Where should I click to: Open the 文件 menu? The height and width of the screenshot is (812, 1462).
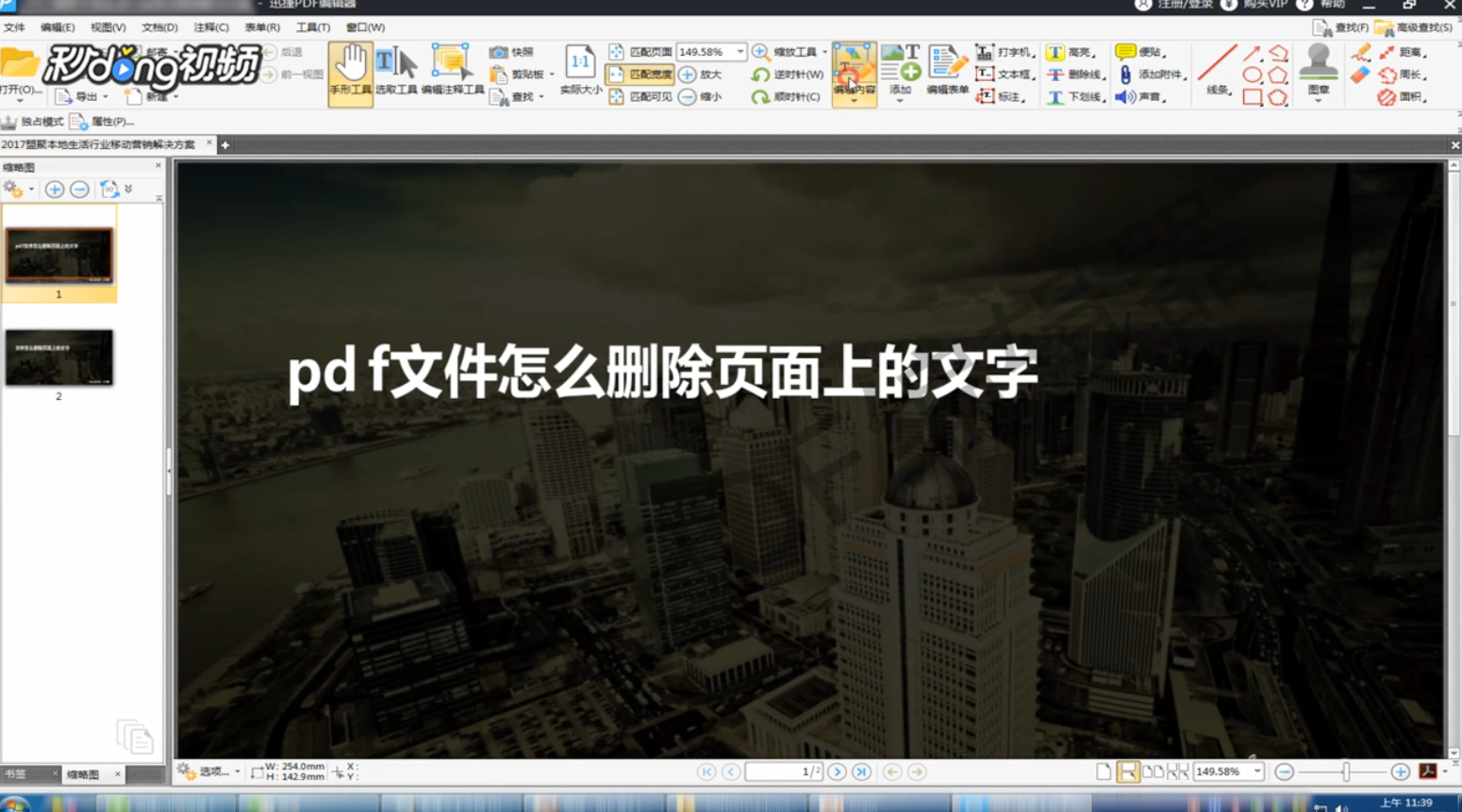(x=14, y=27)
